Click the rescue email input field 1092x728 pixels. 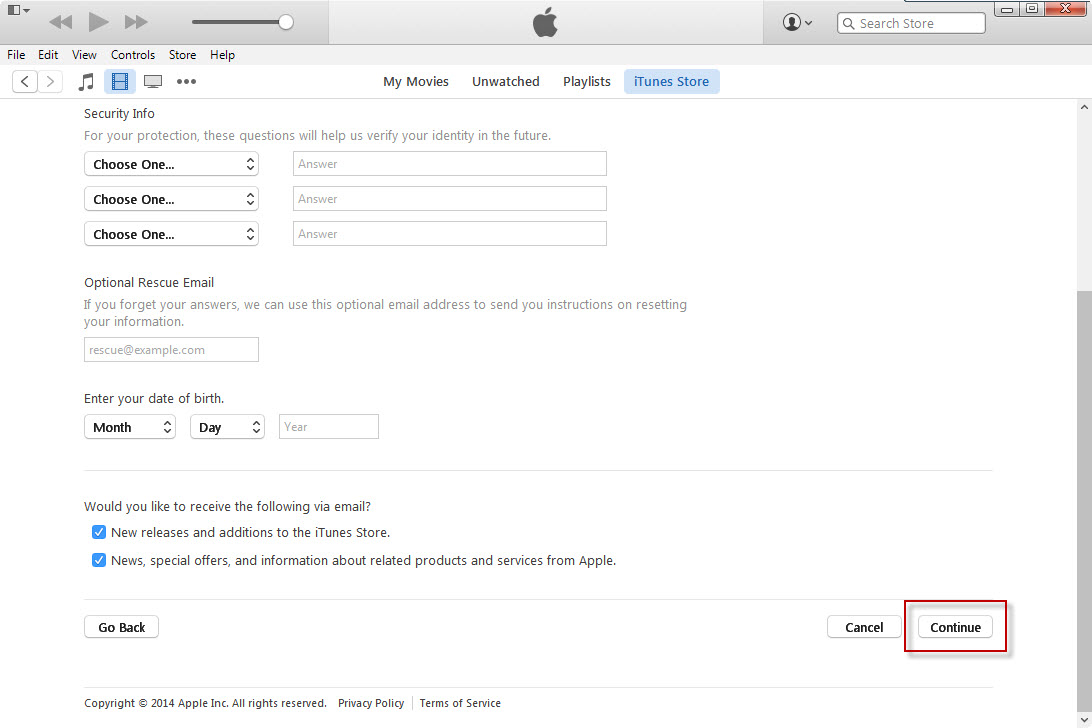(171, 350)
